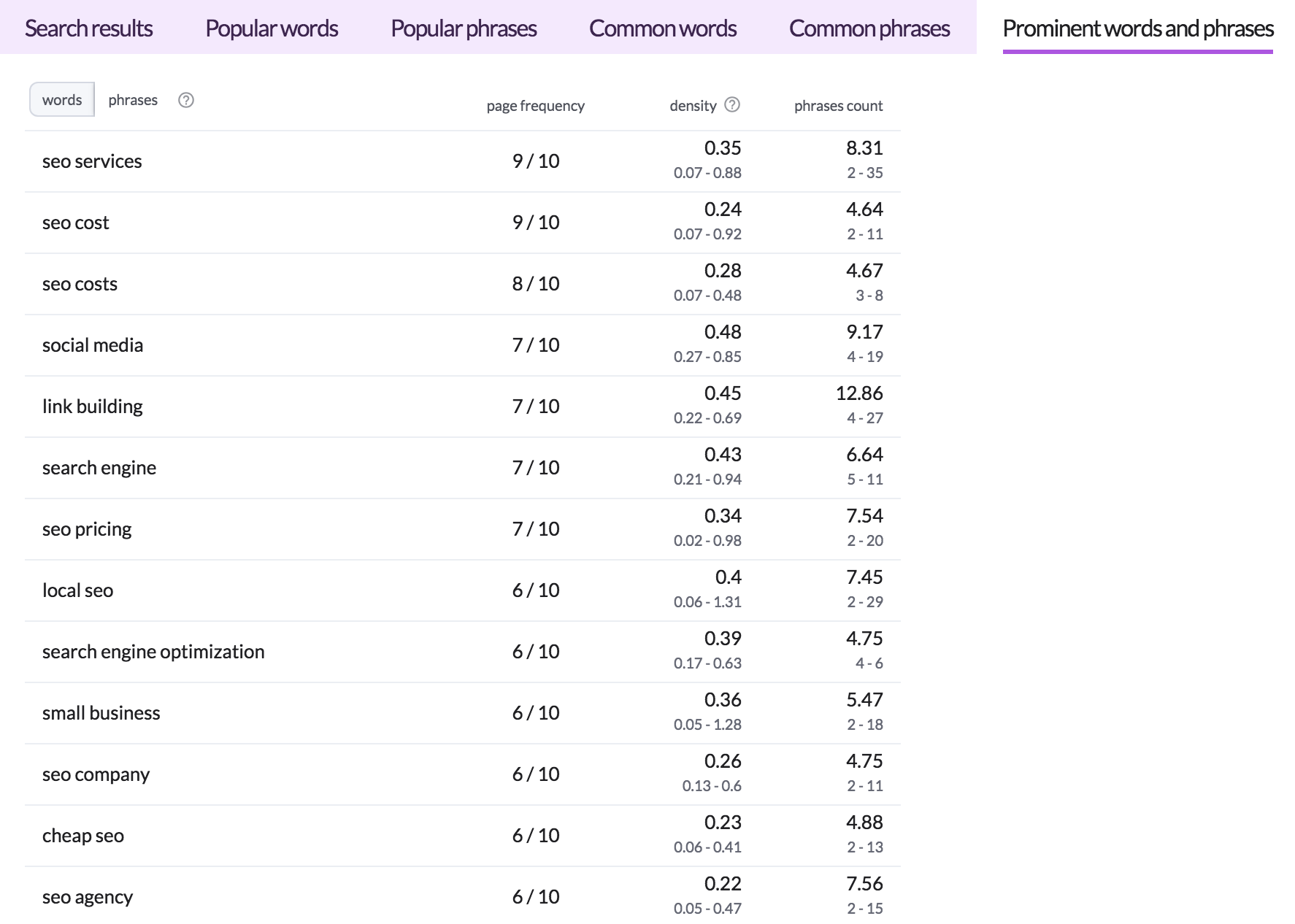Select Prominent words and phrases tab
Viewport: 1295px width, 924px height.
pyautogui.click(x=1138, y=28)
